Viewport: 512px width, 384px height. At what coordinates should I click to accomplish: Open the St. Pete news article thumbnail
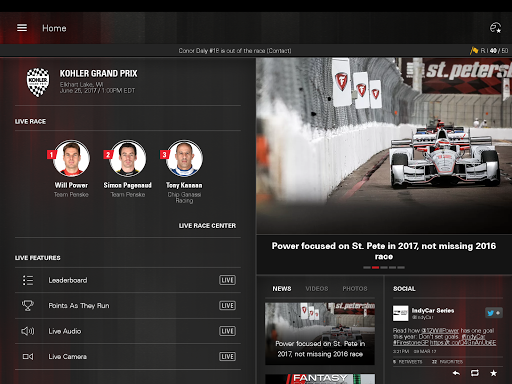click(320, 333)
